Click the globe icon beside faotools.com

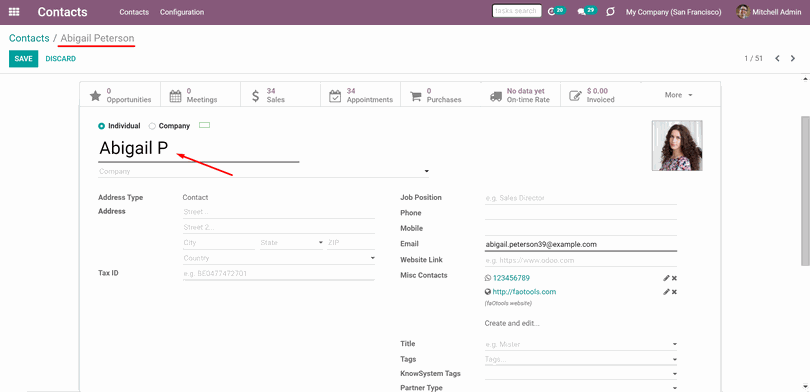point(488,292)
